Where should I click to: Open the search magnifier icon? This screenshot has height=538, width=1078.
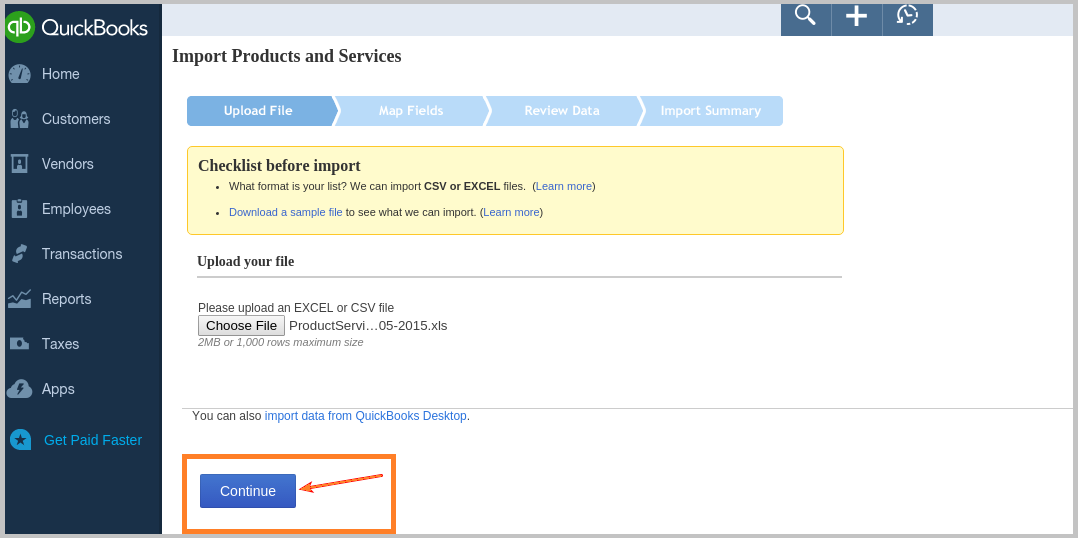pyautogui.click(x=805, y=15)
